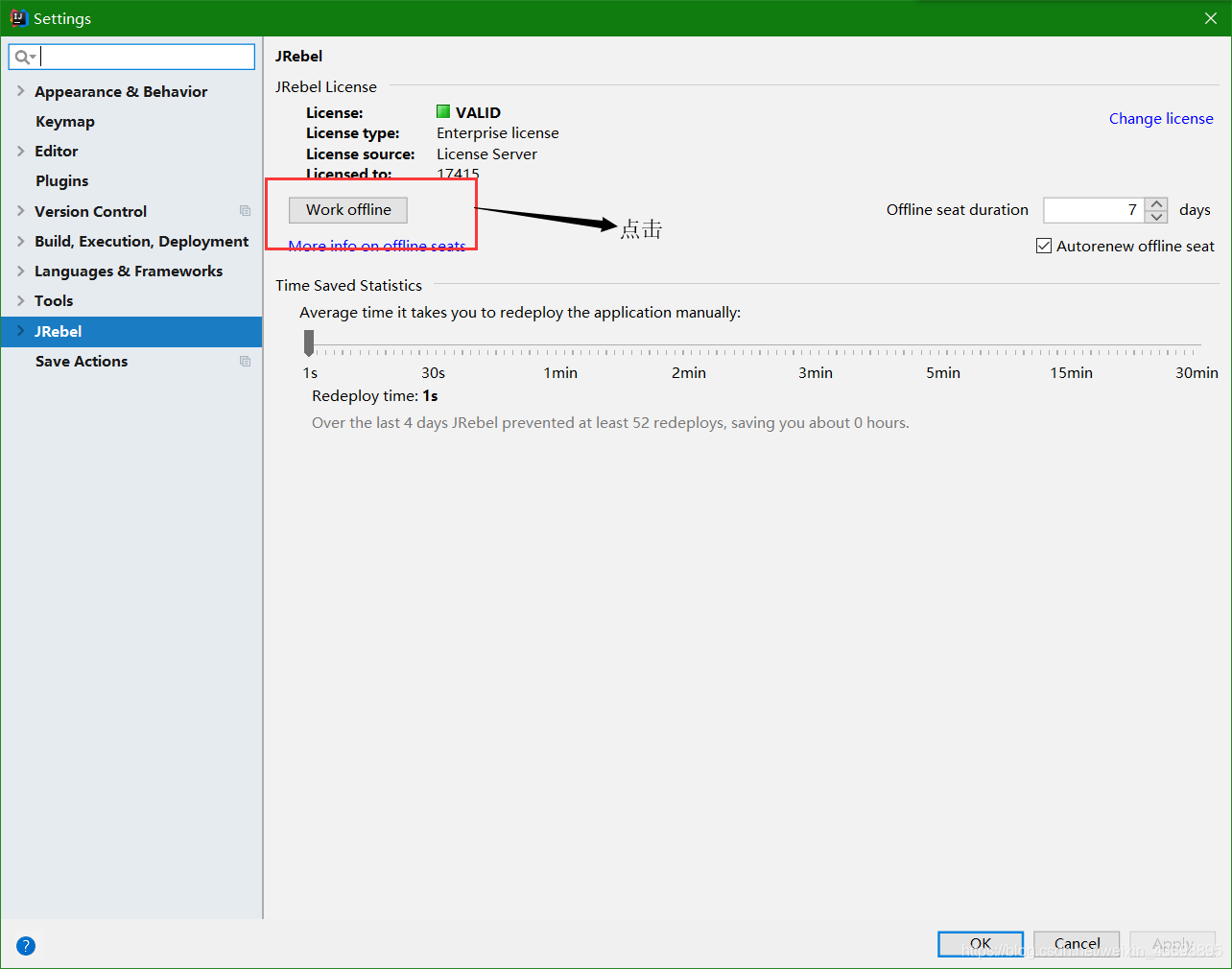1232x969 pixels.
Task: Click the redeploy time slider handle
Action: pos(309,343)
